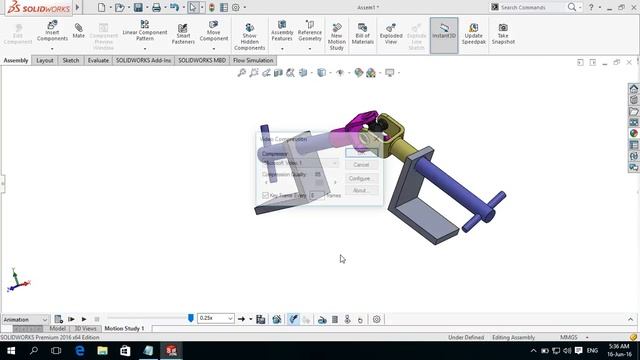This screenshot has height=360, width=640.
Task: Open the Evaluate tab
Action: [x=98, y=60]
